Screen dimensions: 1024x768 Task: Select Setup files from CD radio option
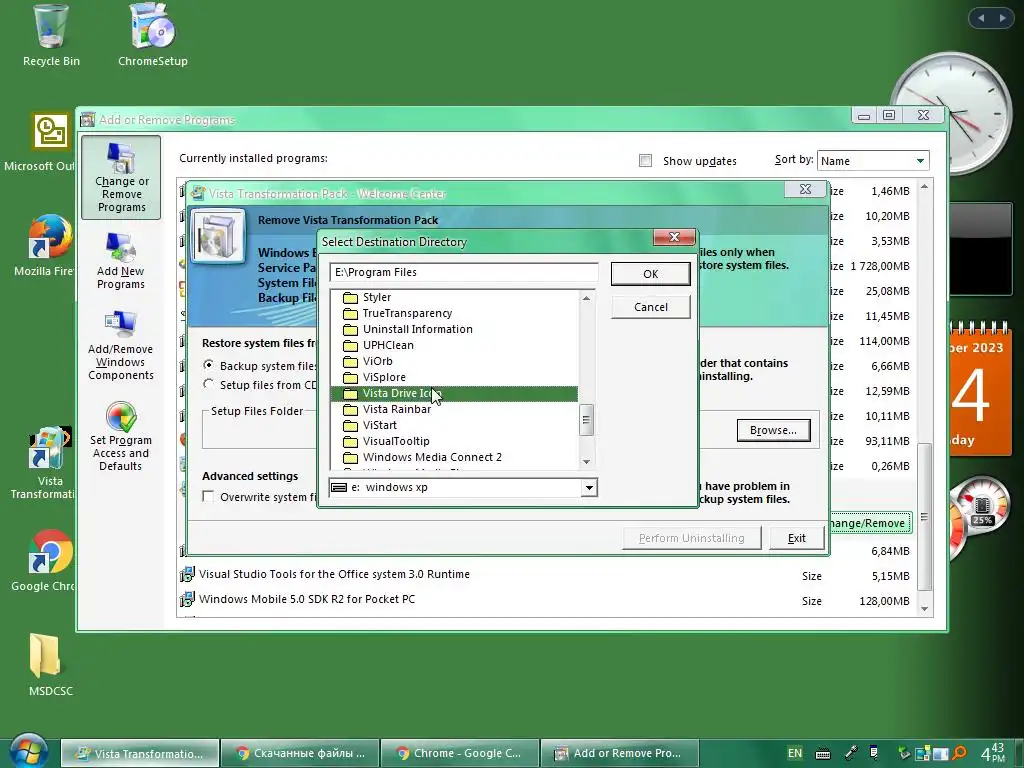pyautogui.click(x=208, y=384)
